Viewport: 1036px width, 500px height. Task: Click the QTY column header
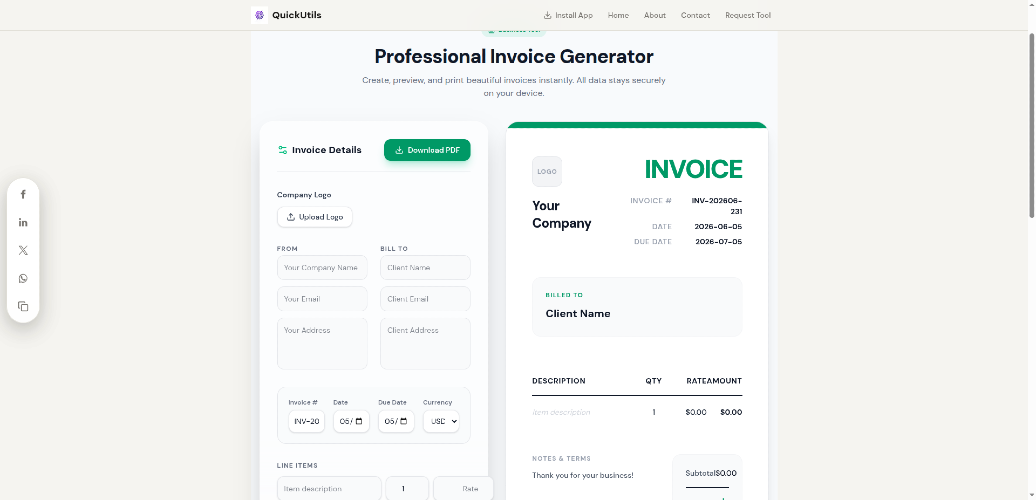pos(653,381)
